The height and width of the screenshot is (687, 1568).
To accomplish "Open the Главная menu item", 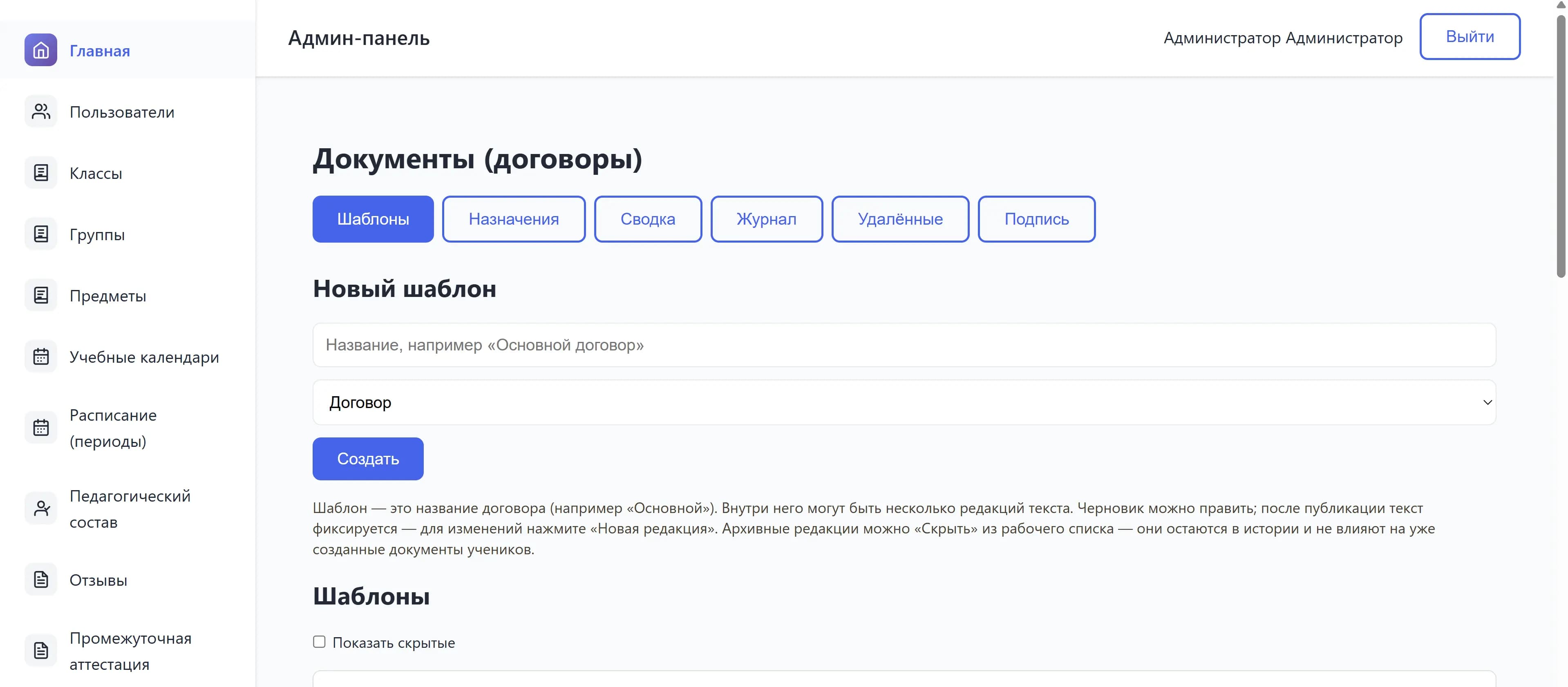I will pos(128,50).
